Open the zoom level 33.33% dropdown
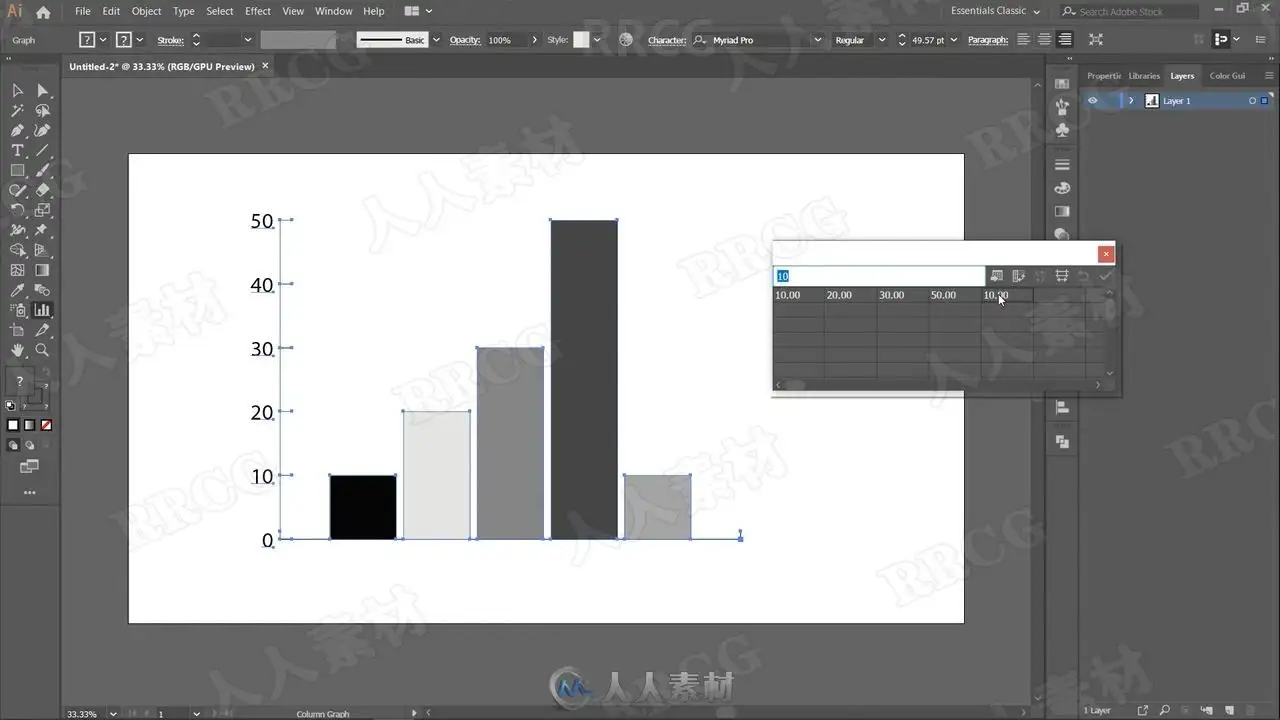The height and width of the screenshot is (720, 1280). [x=112, y=714]
